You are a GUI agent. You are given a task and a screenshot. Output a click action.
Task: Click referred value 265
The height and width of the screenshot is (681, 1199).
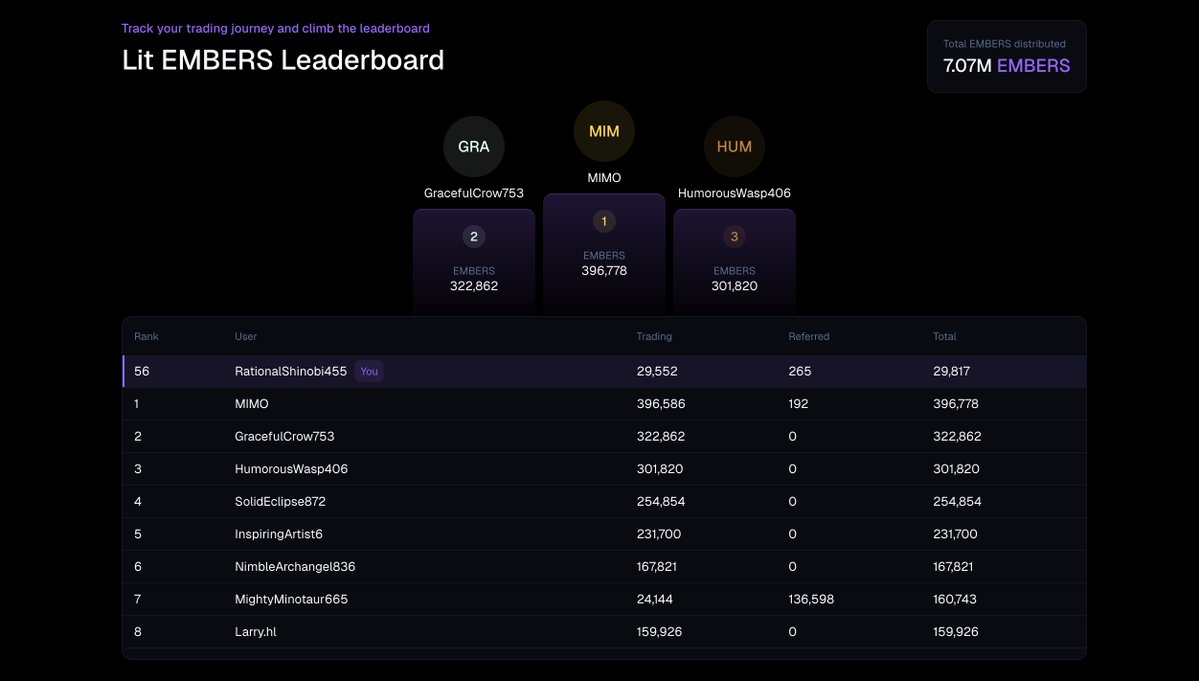click(800, 371)
